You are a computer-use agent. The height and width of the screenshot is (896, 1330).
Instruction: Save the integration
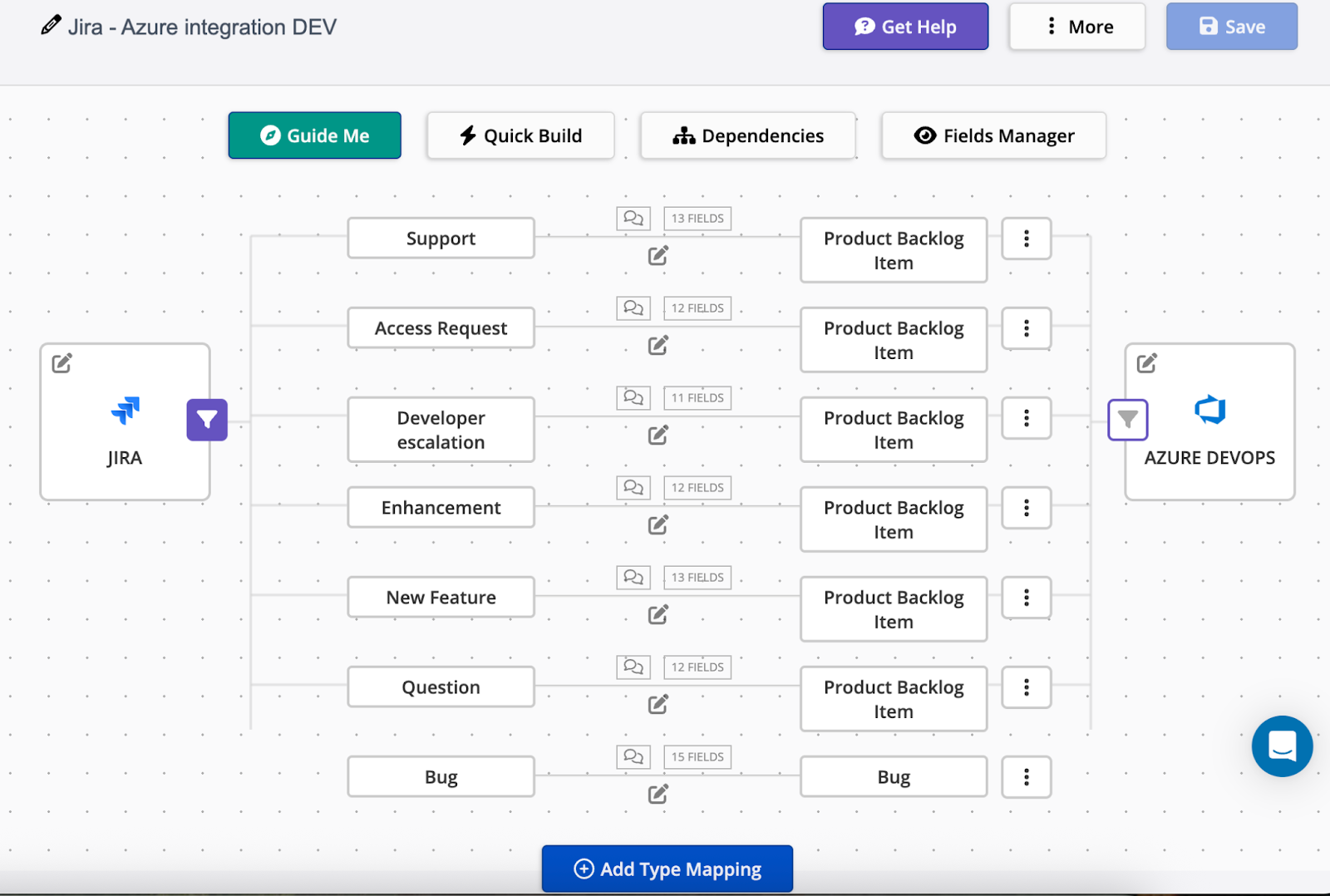pos(1232,27)
